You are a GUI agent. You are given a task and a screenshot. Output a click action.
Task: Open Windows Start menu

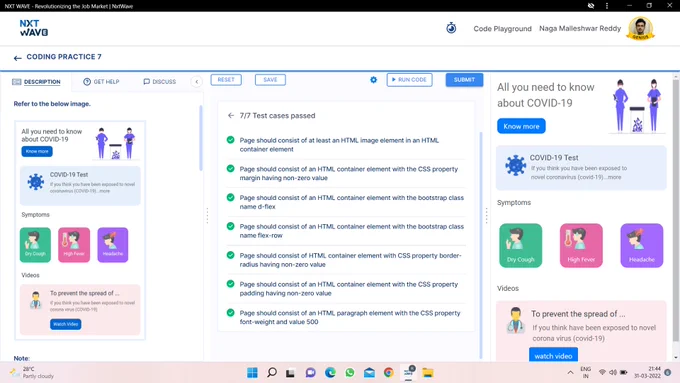(252, 373)
